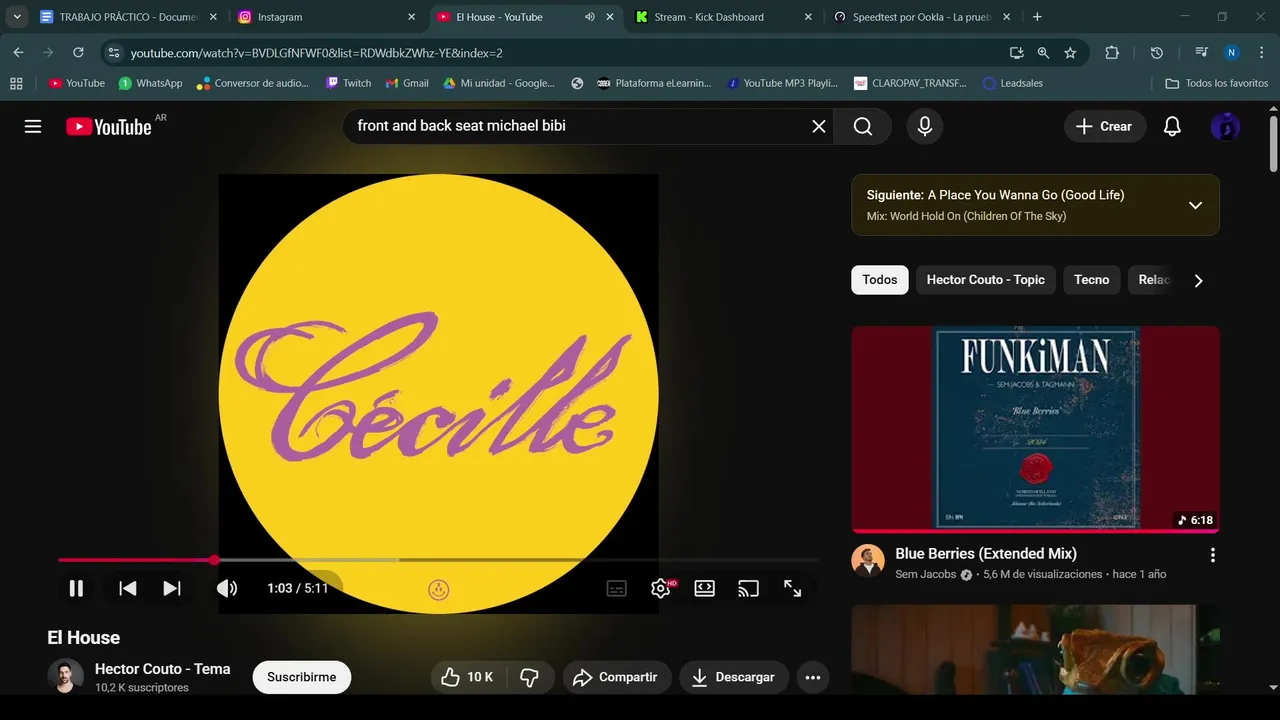Open the Hector Couto - Tema channel
This screenshot has width=1280, height=720.
pyautogui.click(x=162, y=669)
